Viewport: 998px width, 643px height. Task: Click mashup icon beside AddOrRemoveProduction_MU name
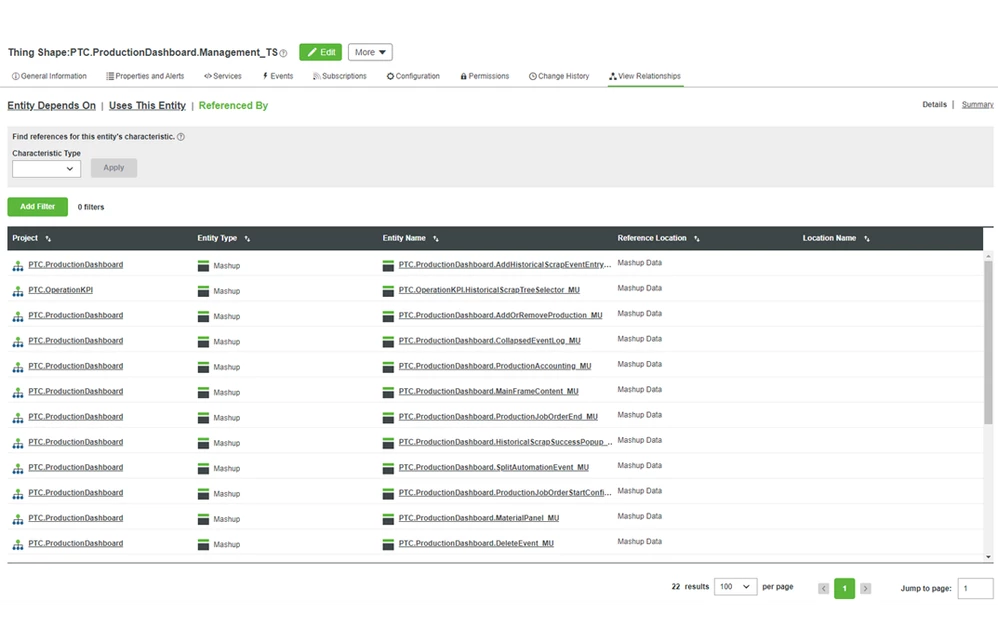pos(388,316)
